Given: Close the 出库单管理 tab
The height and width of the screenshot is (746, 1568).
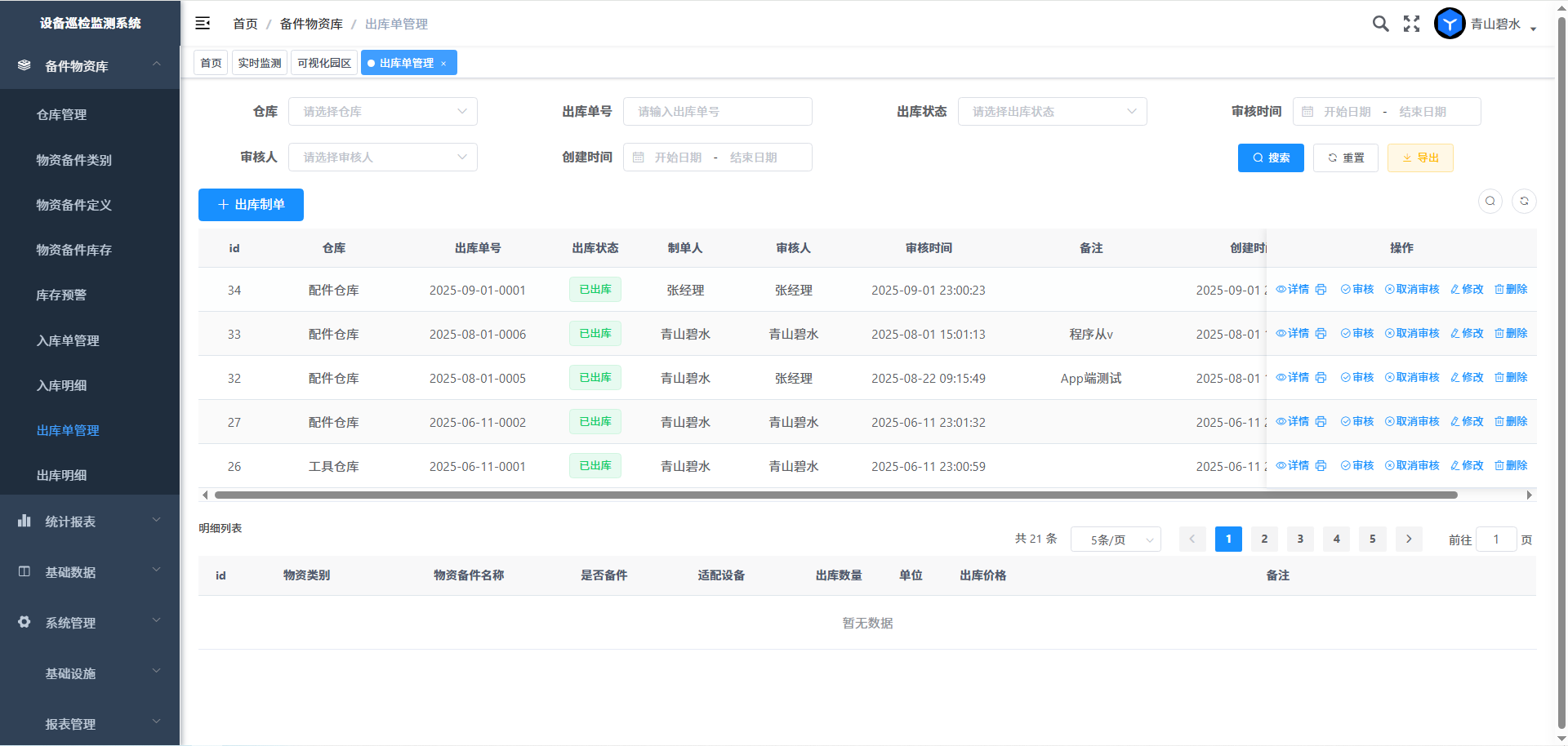Looking at the screenshot, I should click(443, 64).
